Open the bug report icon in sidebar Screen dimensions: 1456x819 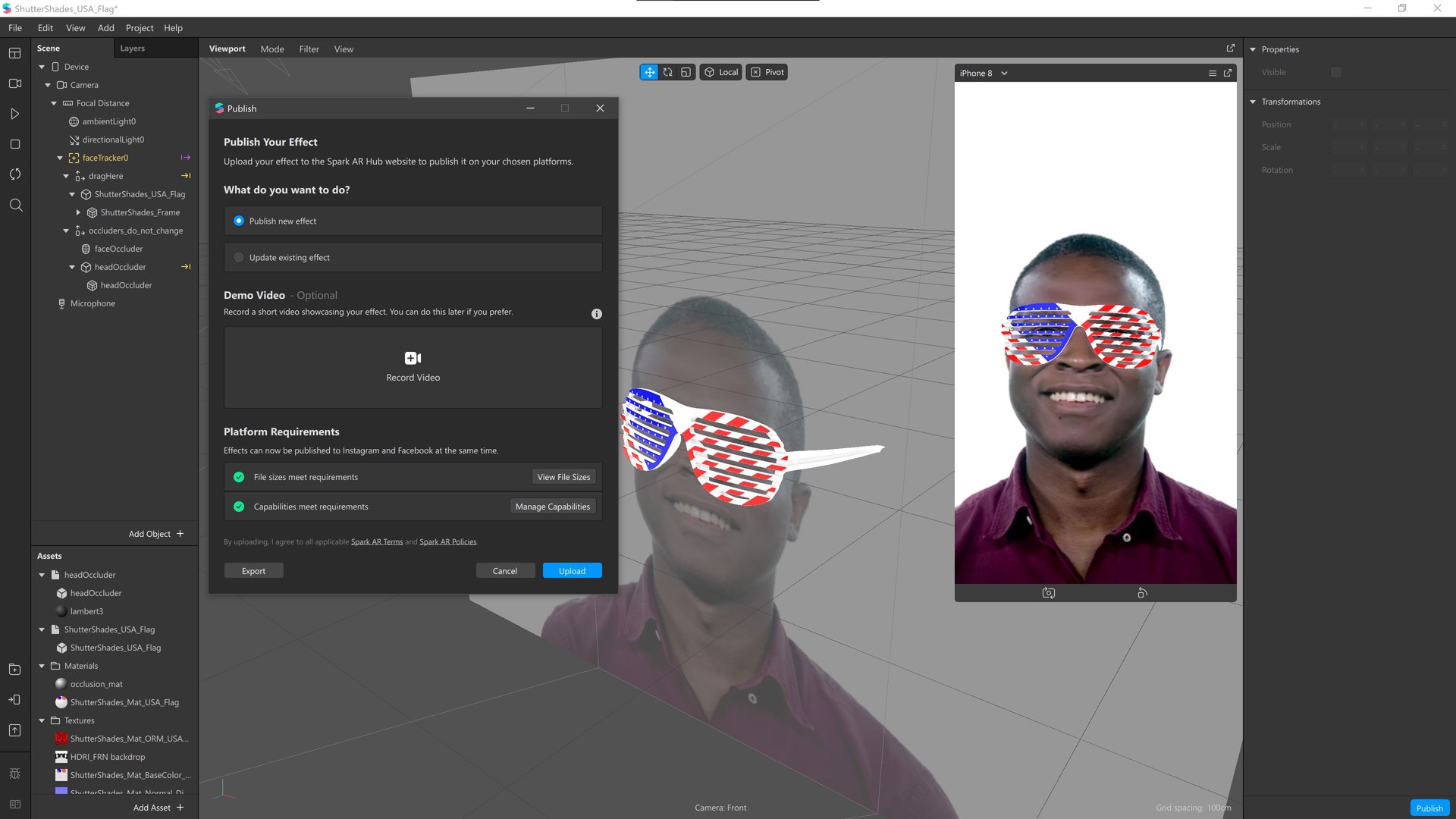14,773
